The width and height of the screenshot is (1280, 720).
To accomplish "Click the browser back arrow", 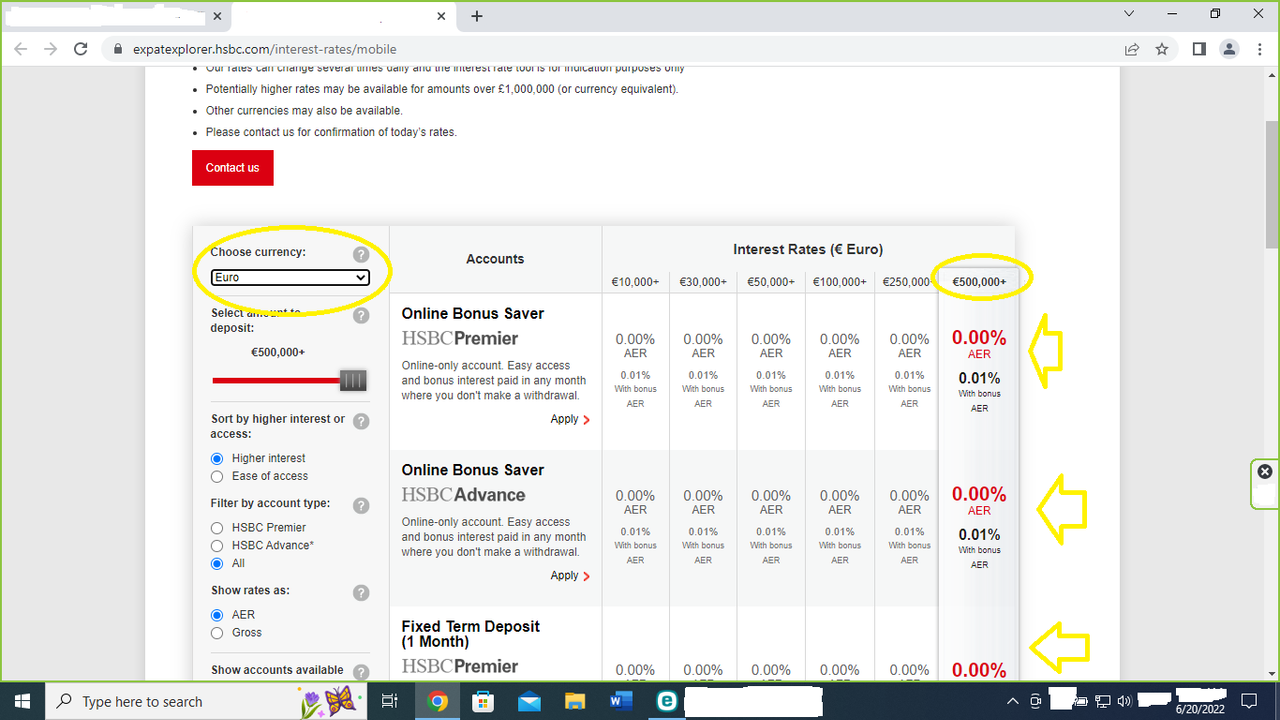I will pos(22,49).
